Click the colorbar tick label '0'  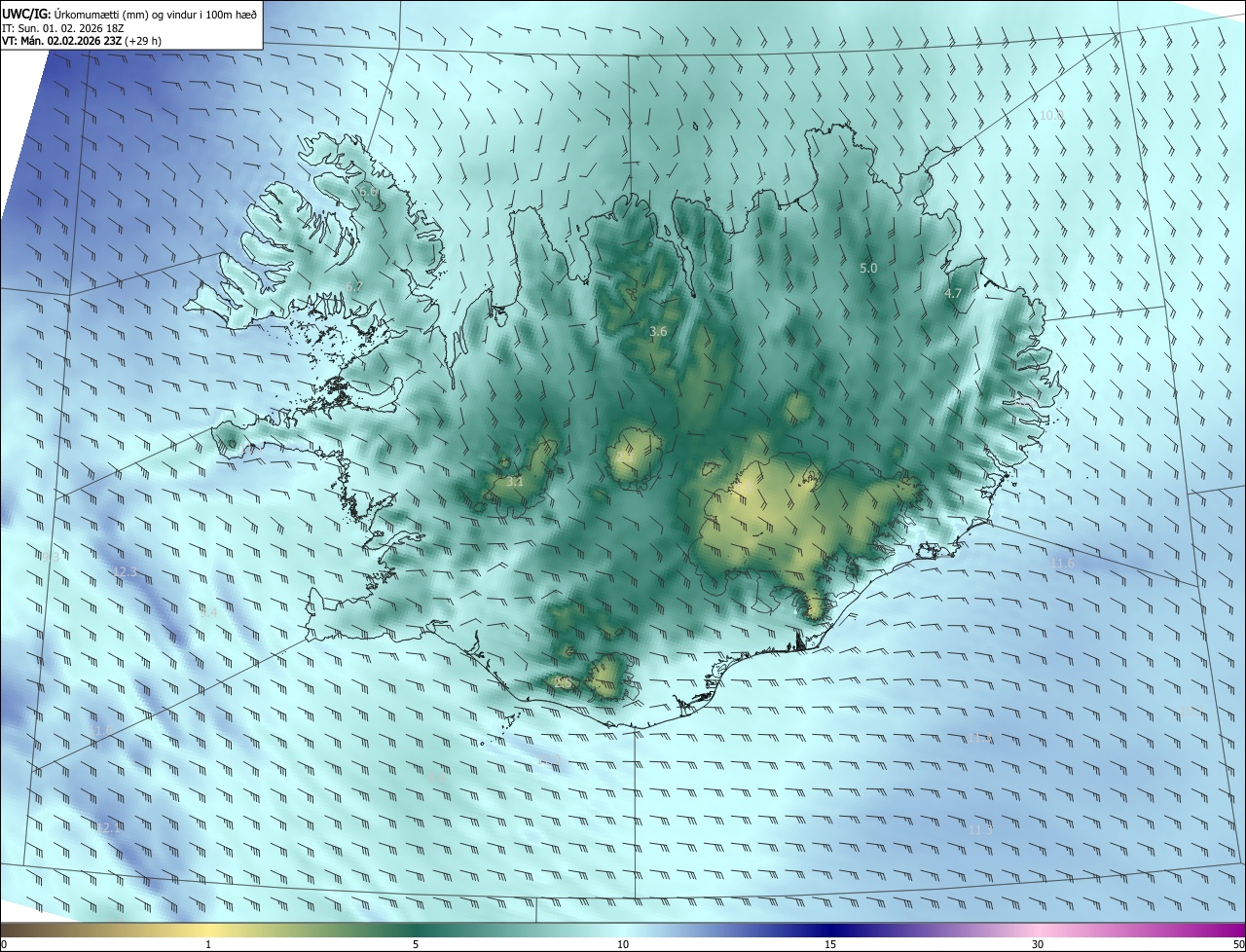[x=3, y=944]
